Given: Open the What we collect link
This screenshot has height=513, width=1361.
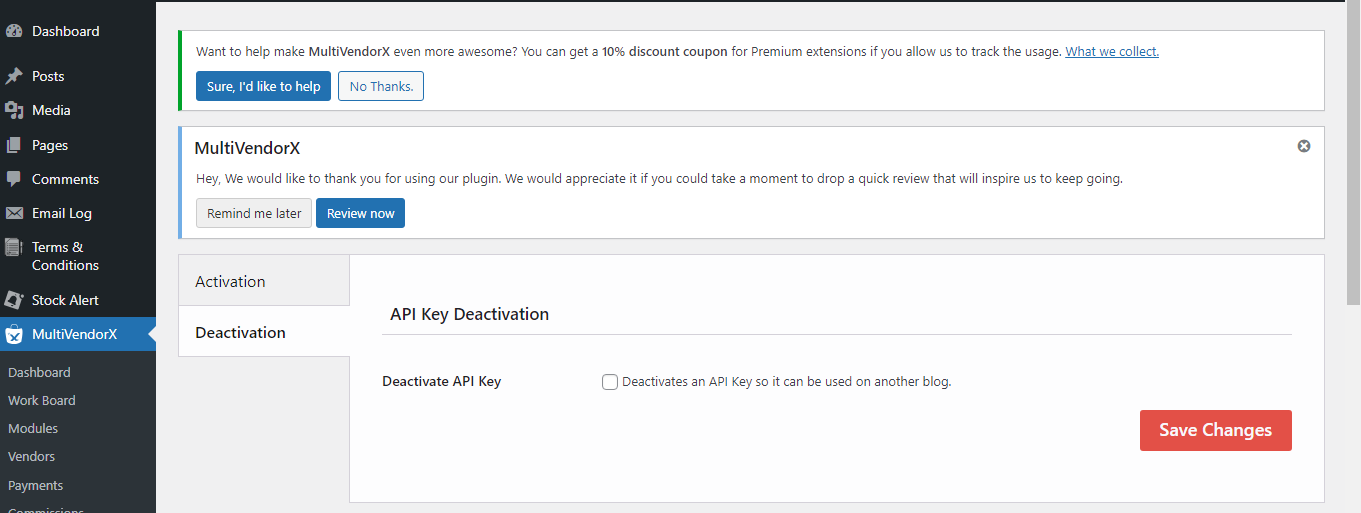Looking at the screenshot, I should point(1112,52).
